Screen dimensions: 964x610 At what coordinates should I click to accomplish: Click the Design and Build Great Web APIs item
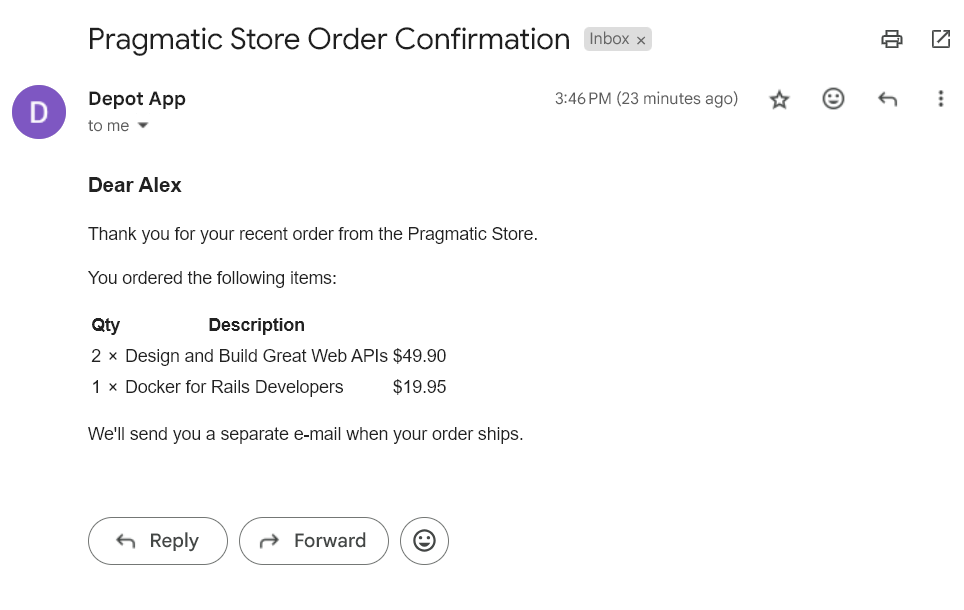[256, 356]
